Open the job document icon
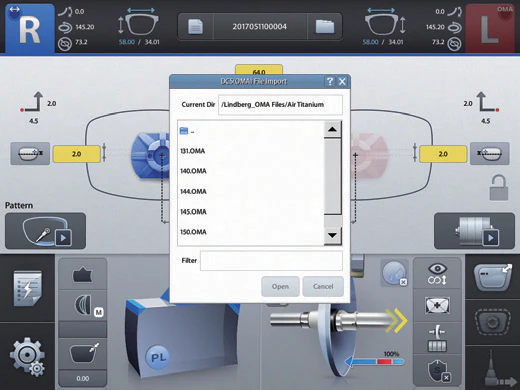The width and height of the screenshot is (520, 390). tap(195, 27)
